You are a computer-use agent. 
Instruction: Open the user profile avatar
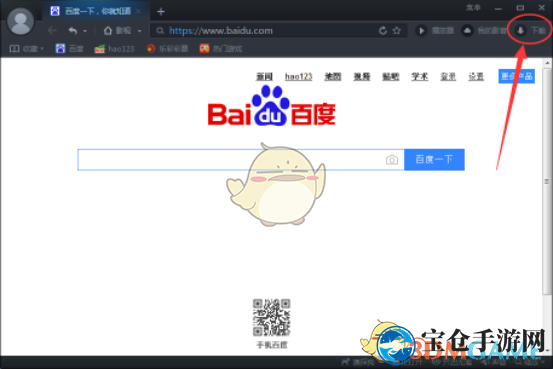click(20, 22)
